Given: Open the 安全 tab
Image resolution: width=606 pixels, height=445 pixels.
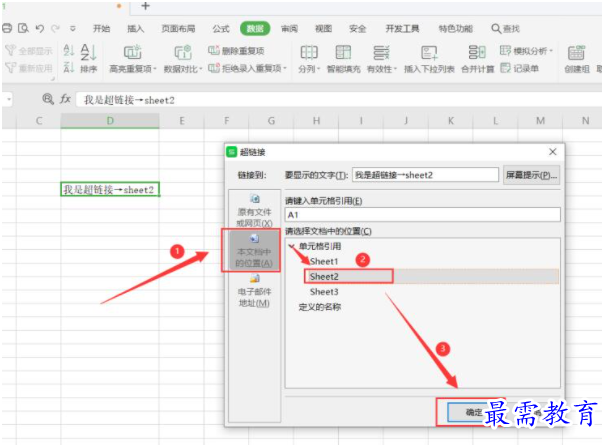Looking at the screenshot, I should point(357,28).
